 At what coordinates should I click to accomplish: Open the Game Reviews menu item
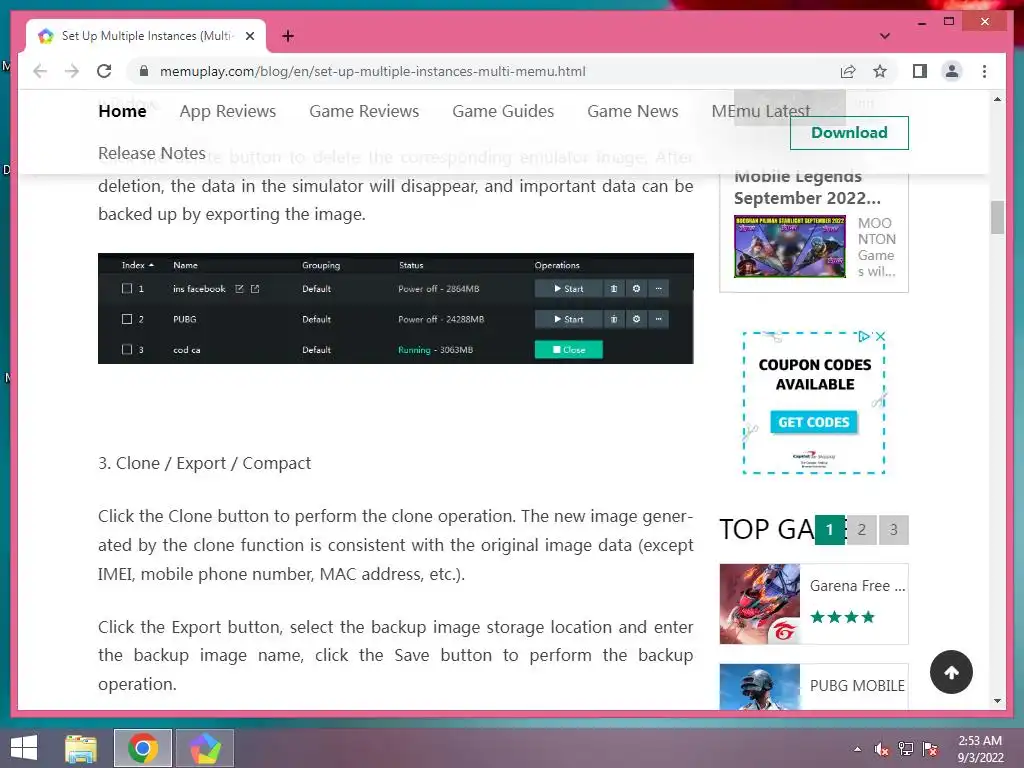pos(364,111)
